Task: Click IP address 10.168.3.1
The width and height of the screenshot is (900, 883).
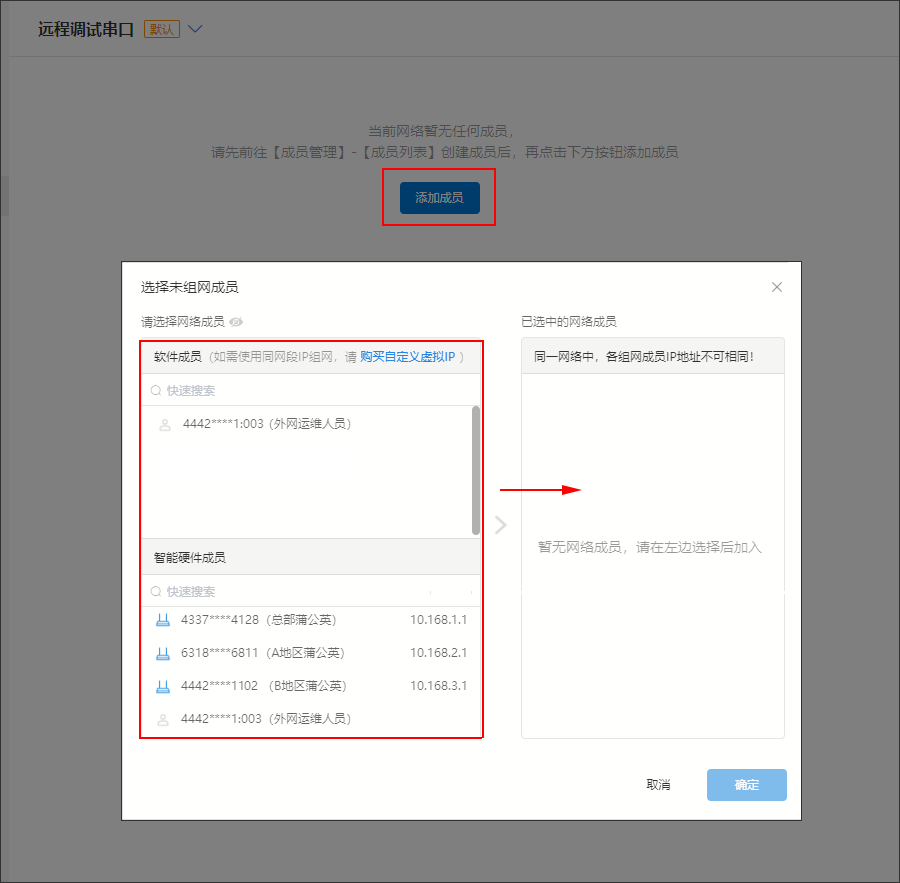Action: click(x=439, y=686)
